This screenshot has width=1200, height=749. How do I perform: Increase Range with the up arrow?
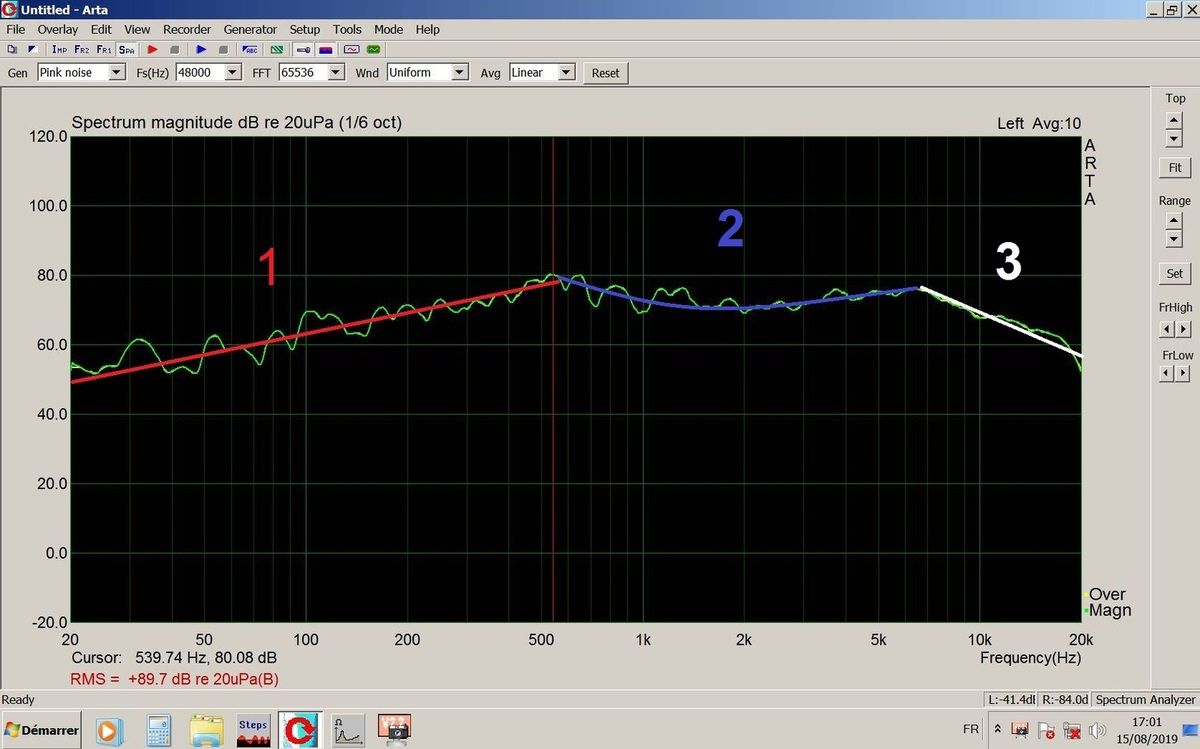[x=1174, y=221]
